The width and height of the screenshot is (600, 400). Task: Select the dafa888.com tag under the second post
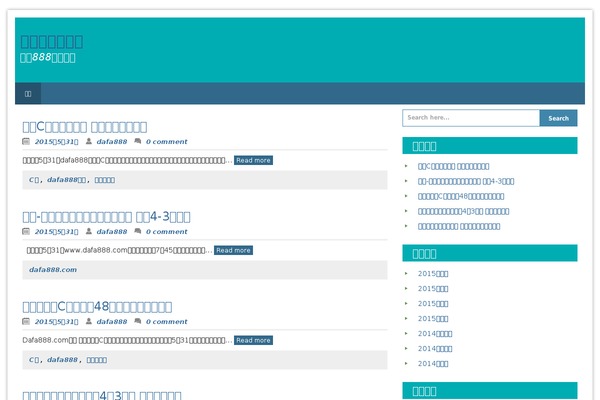[53, 270]
